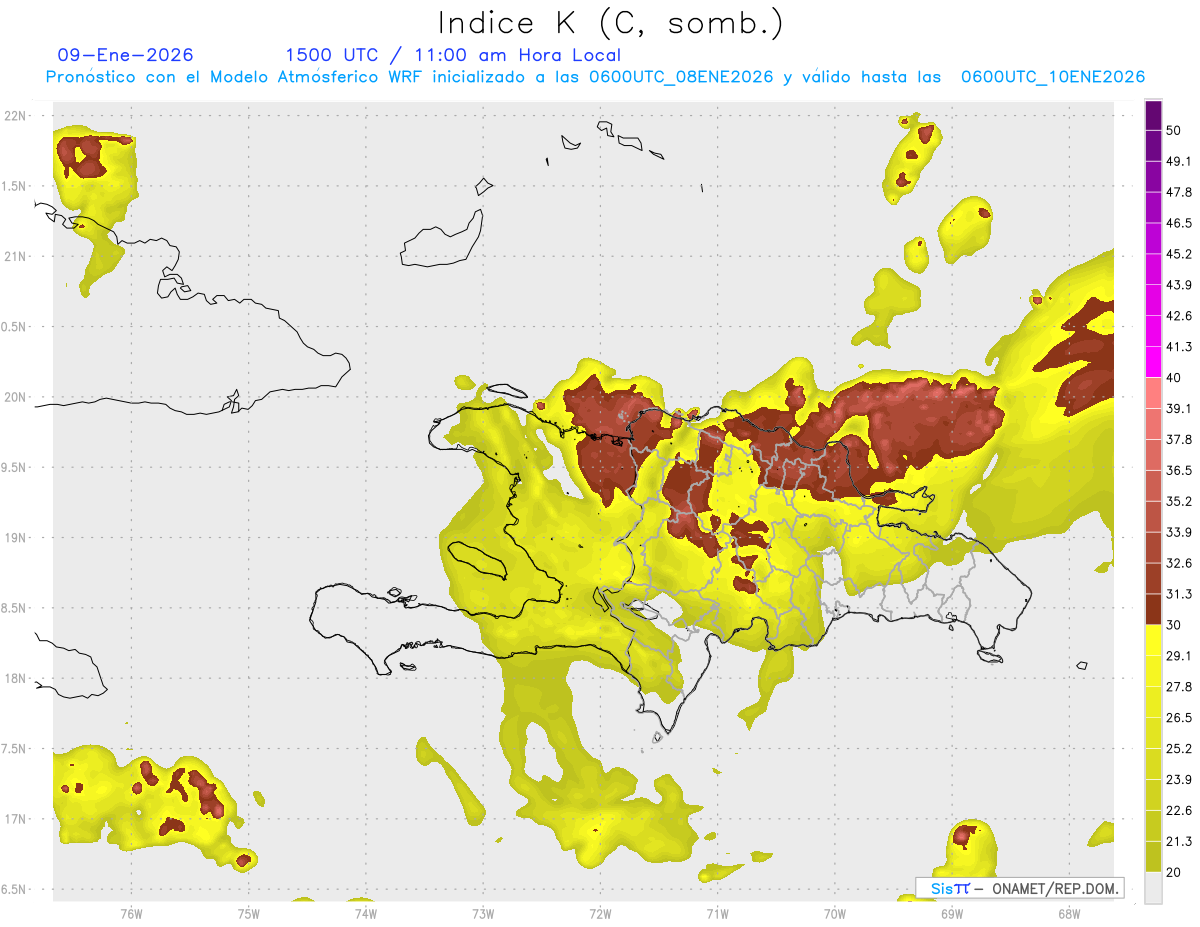Click the legend value 35.2
Viewport: 1200px width, 927px height.
[x=1179, y=501]
